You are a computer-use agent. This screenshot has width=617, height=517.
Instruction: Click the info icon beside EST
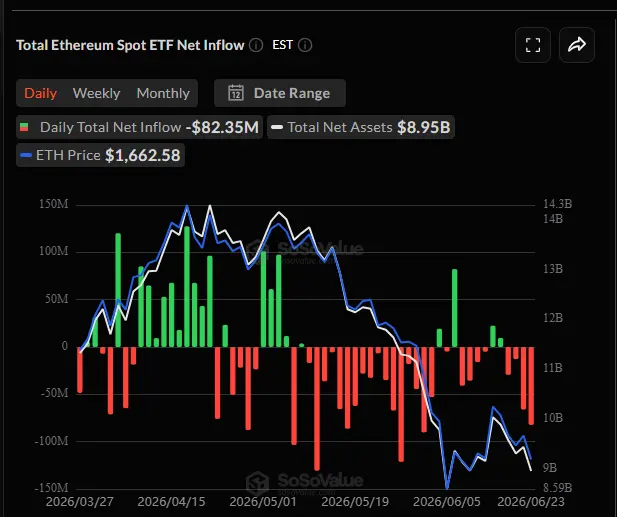tap(305, 45)
